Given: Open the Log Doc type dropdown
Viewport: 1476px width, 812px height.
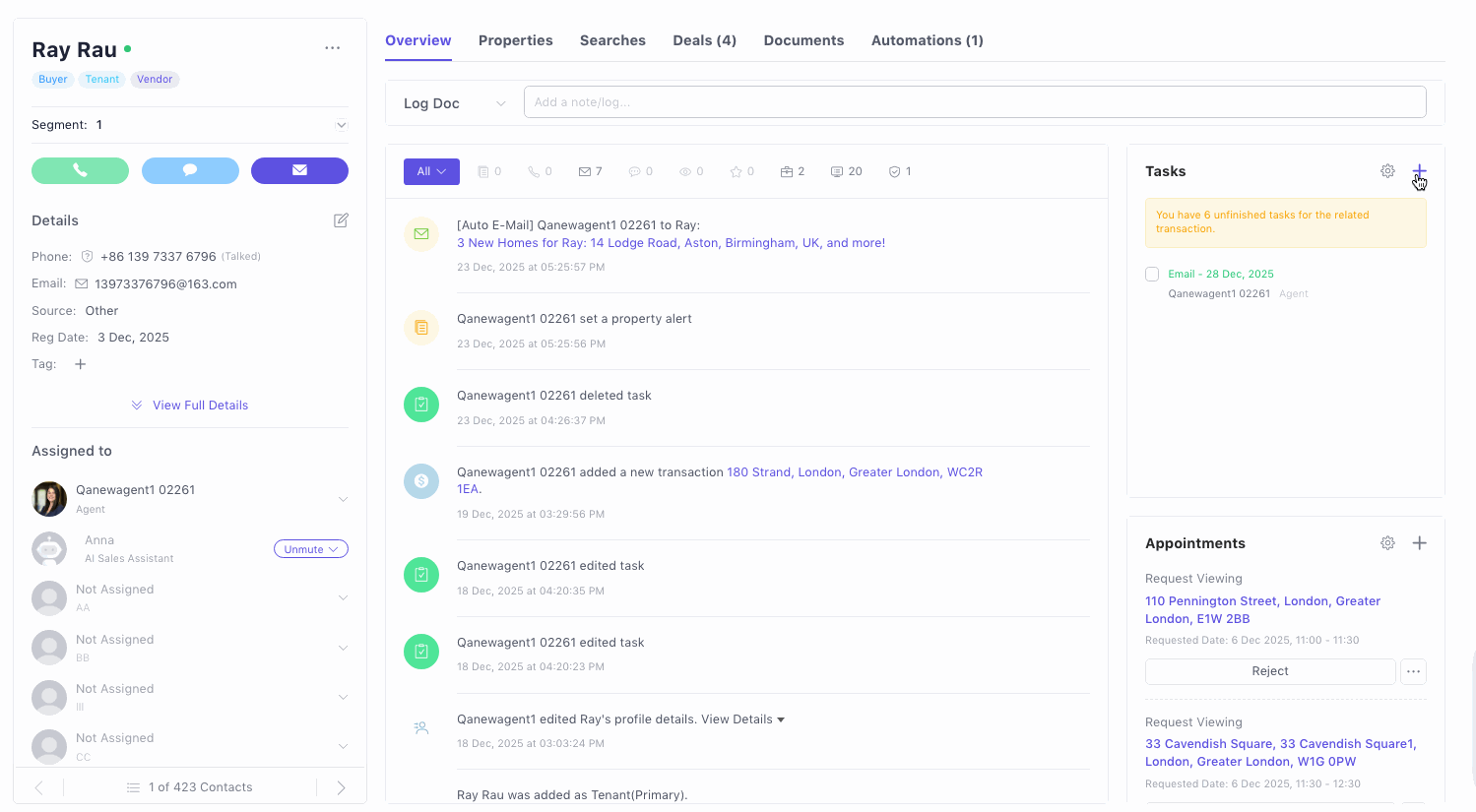Looking at the screenshot, I should click(x=454, y=103).
